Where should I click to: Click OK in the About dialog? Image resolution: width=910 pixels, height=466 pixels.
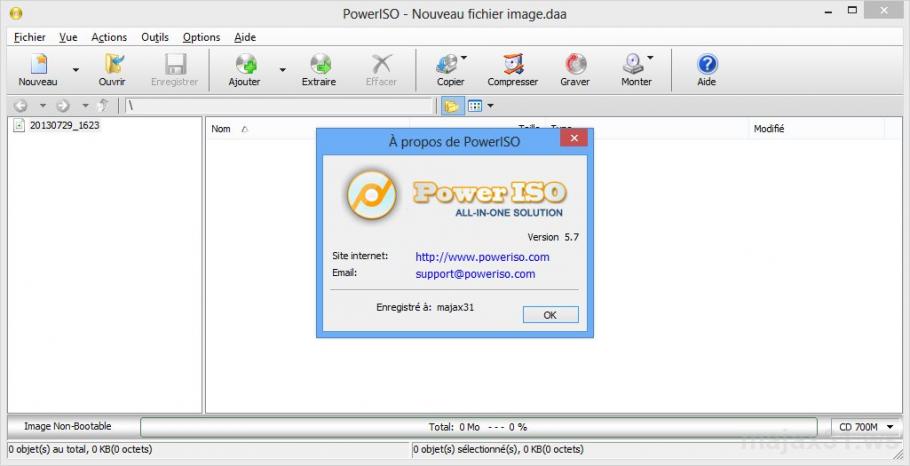point(550,315)
